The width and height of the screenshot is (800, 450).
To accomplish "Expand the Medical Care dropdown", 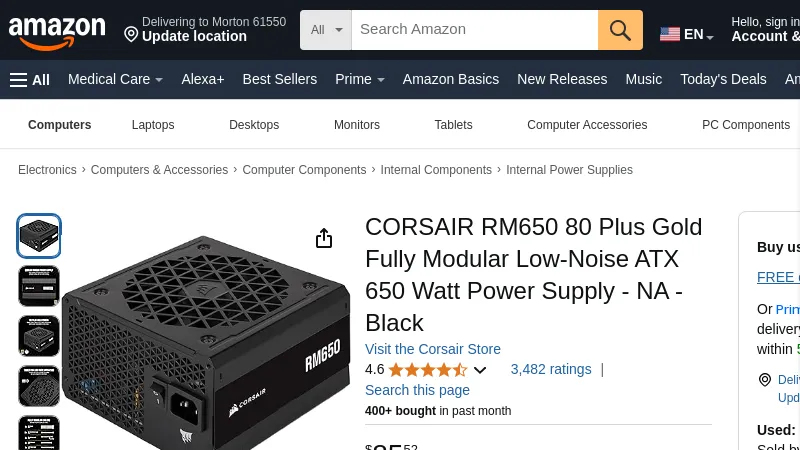I will (x=115, y=80).
